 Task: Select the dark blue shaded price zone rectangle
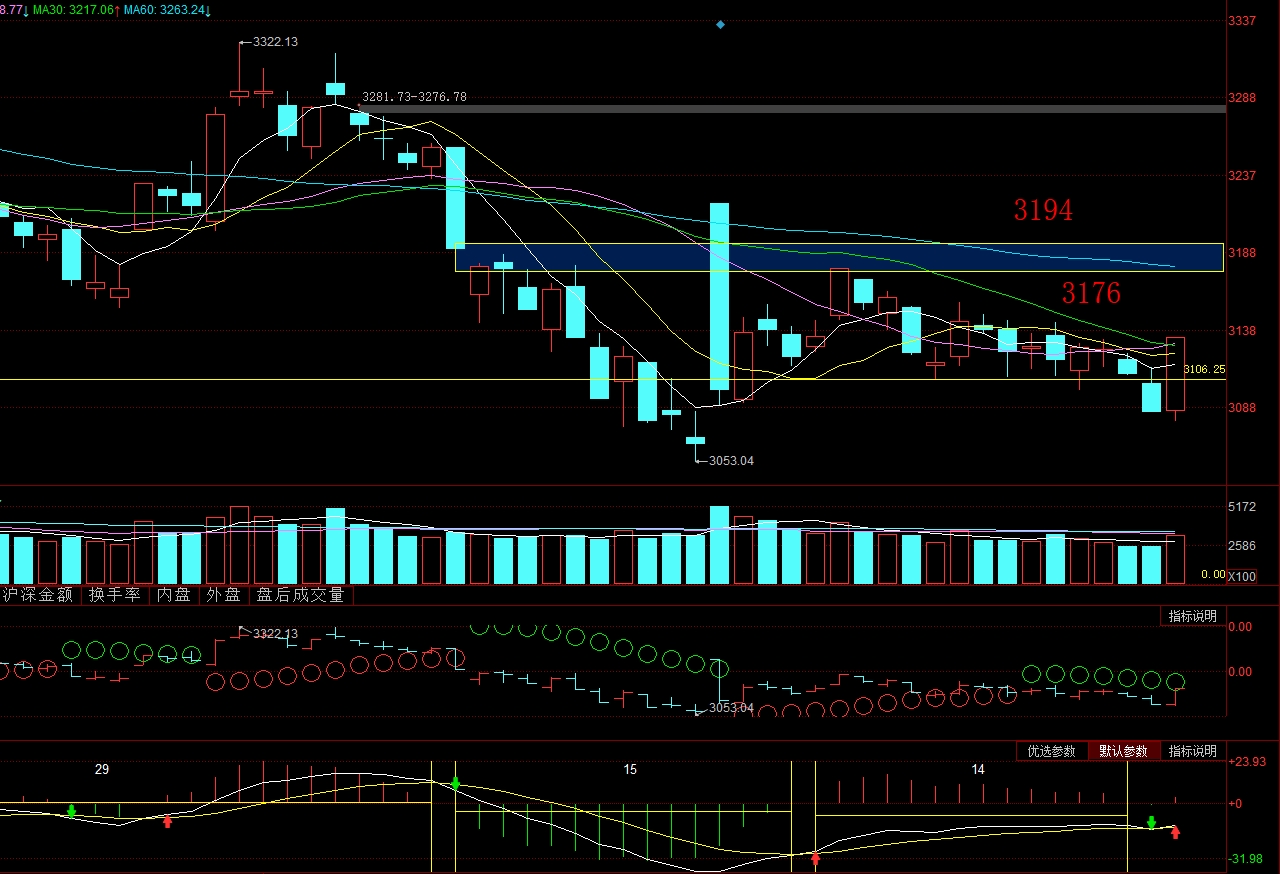click(x=840, y=257)
